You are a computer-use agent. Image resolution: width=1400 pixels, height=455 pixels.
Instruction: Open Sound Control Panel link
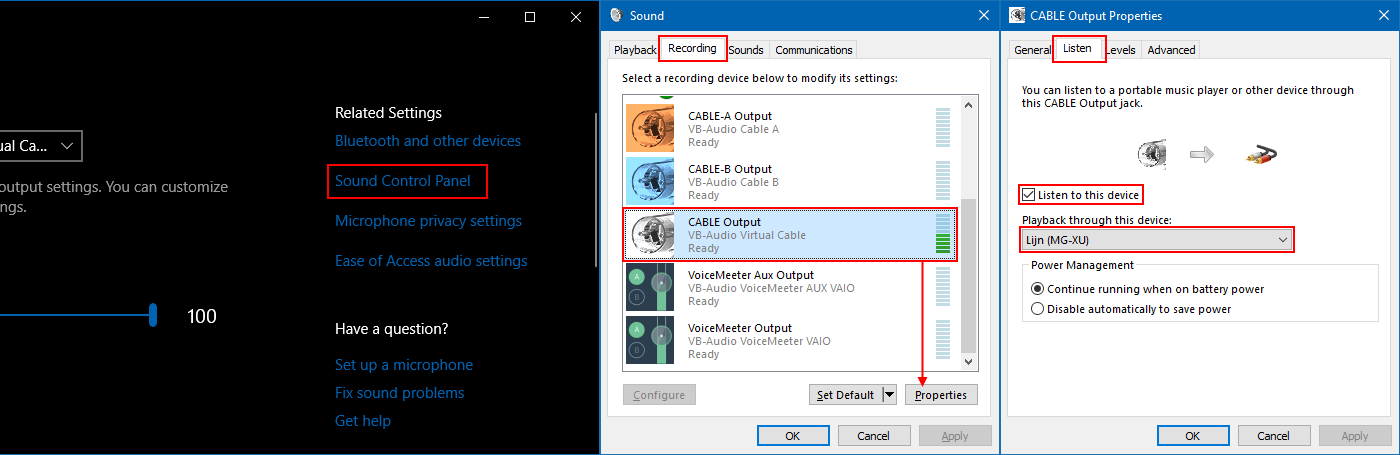click(401, 181)
